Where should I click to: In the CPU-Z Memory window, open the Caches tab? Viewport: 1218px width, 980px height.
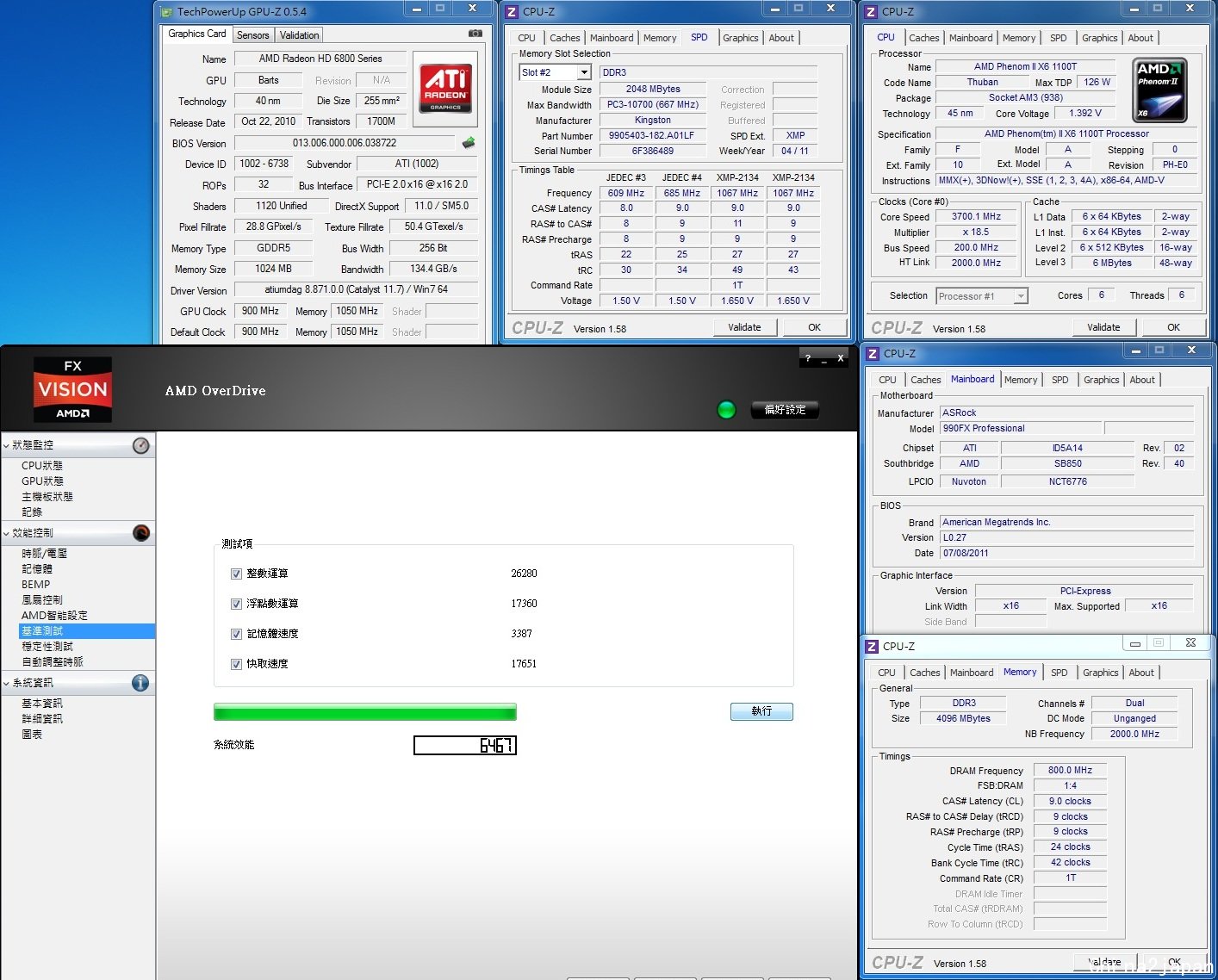tap(925, 673)
